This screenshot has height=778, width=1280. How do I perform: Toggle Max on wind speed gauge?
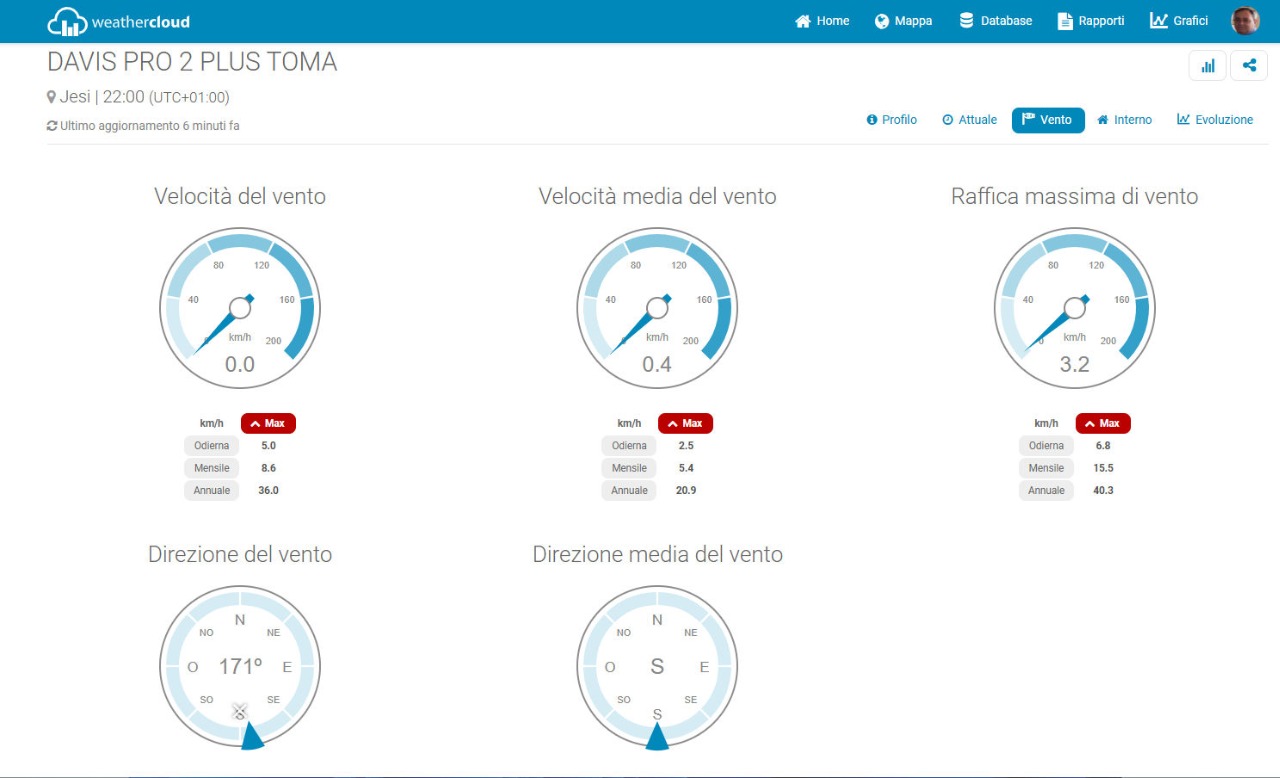click(x=268, y=423)
